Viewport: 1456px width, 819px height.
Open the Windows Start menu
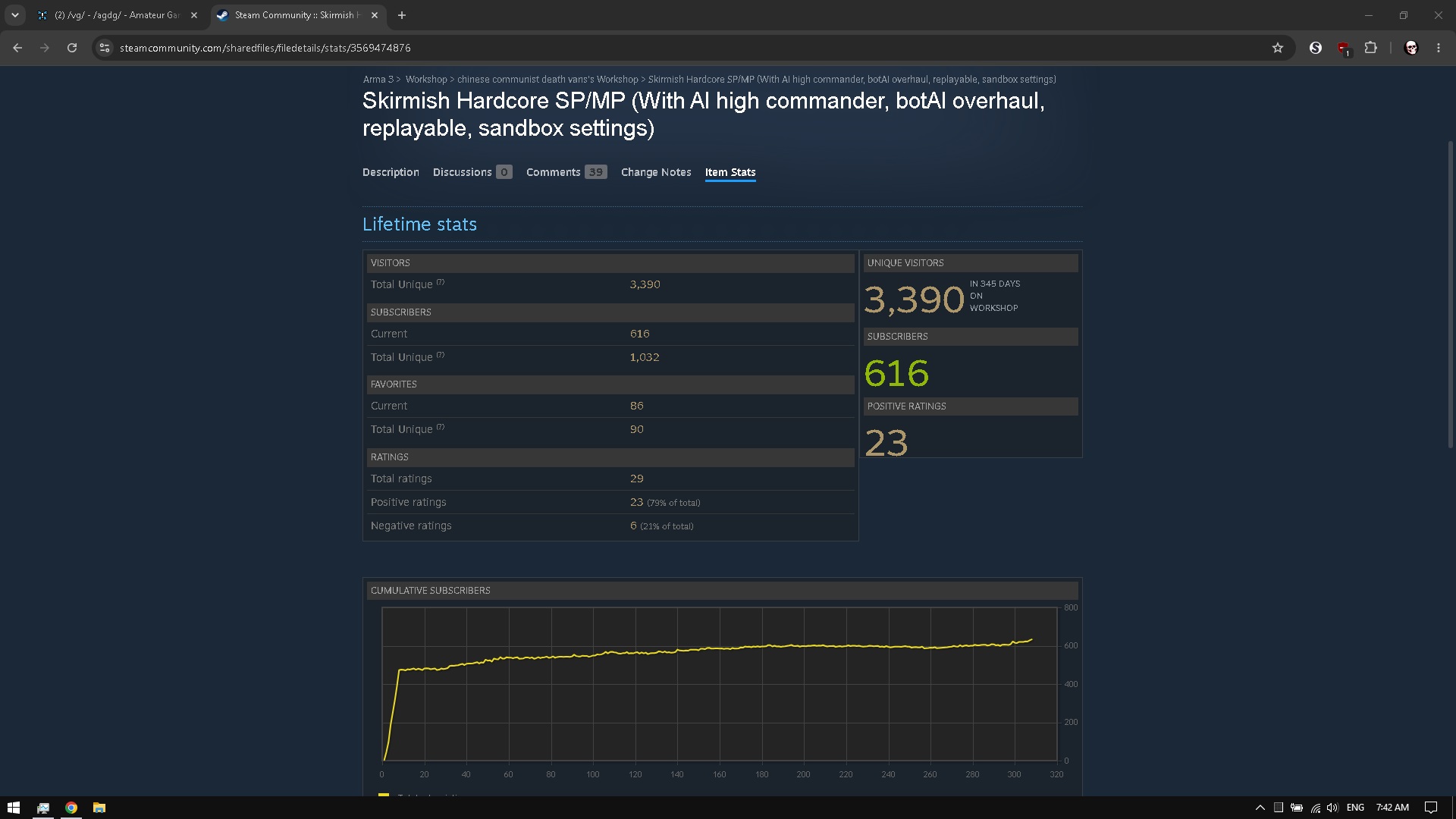pyautogui.click(x=14, y=808)
